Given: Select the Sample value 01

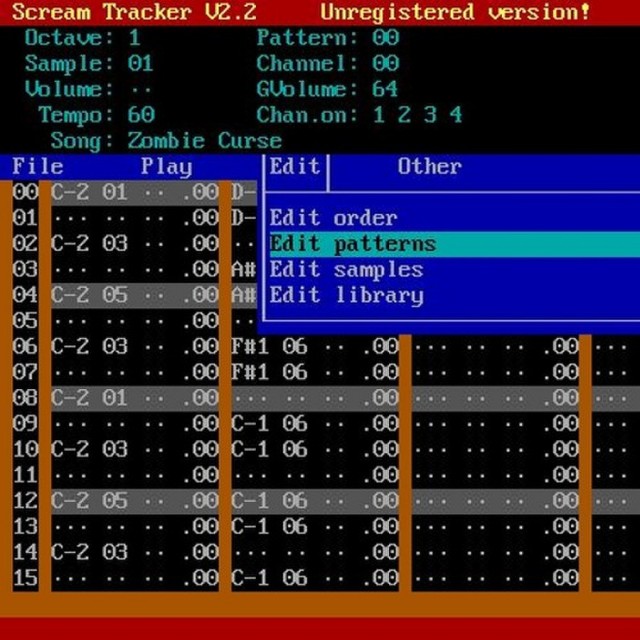Looking at the screenshot, I should (x=141, y=64).
